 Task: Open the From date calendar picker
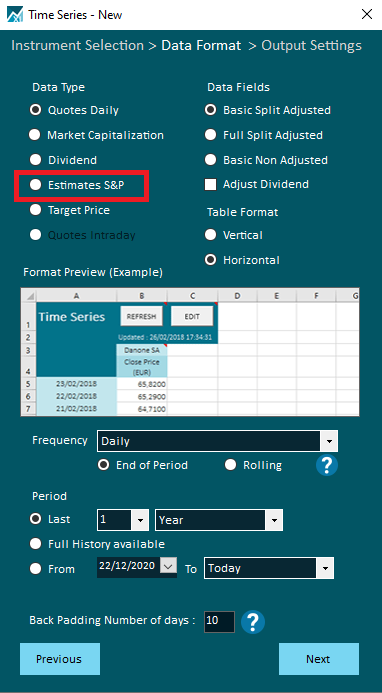tap(168, 565)
